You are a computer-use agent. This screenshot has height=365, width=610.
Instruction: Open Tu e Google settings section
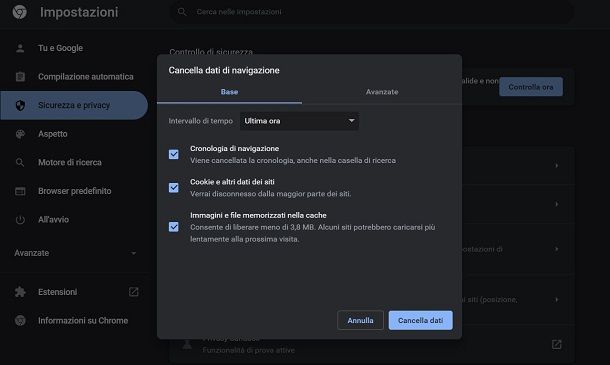[x=74, y=48]
